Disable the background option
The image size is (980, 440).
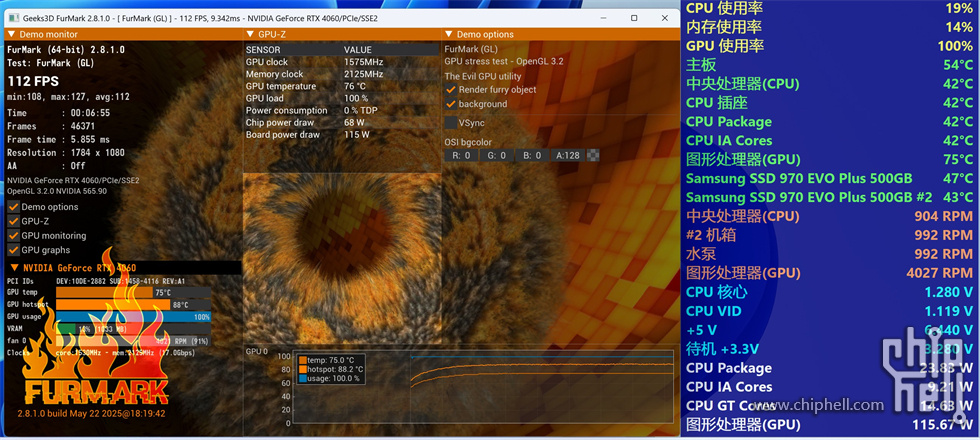coord(451,104)
